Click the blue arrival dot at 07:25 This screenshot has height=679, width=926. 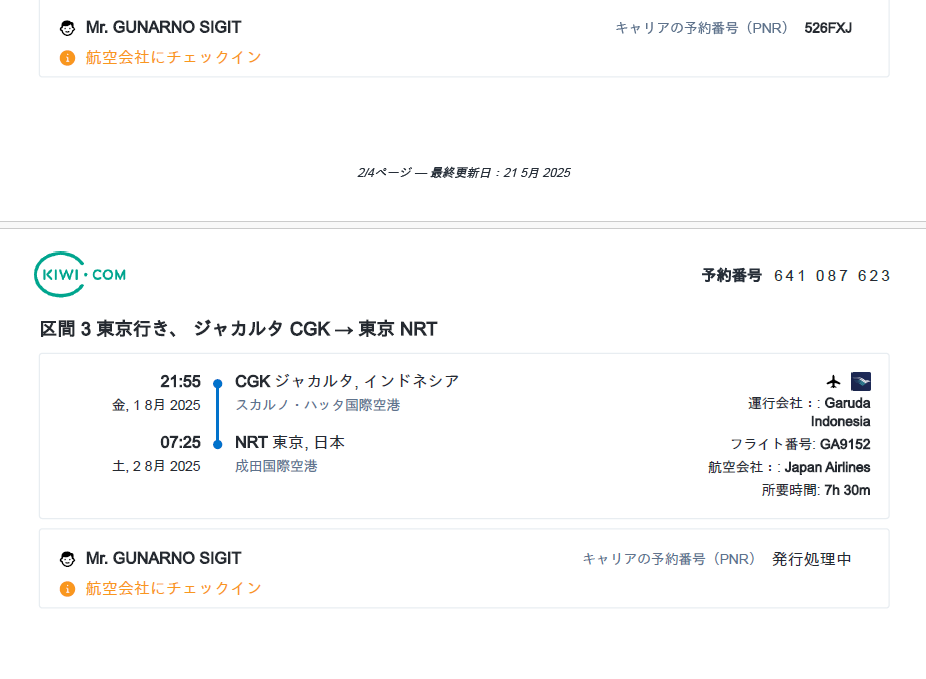tap(217, 444)
